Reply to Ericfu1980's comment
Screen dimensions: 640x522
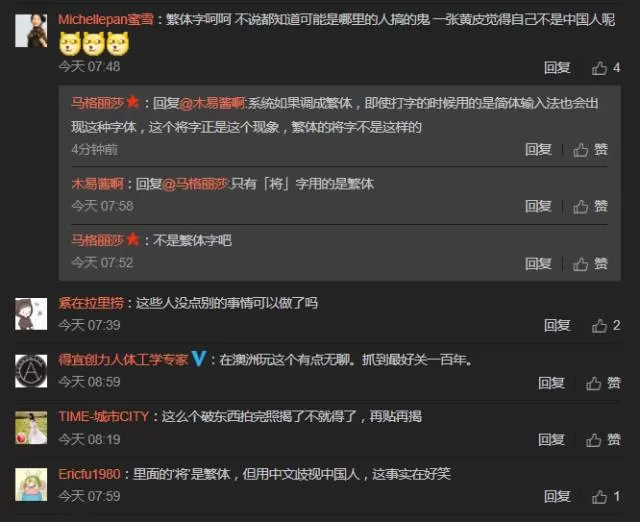[557, 497]
